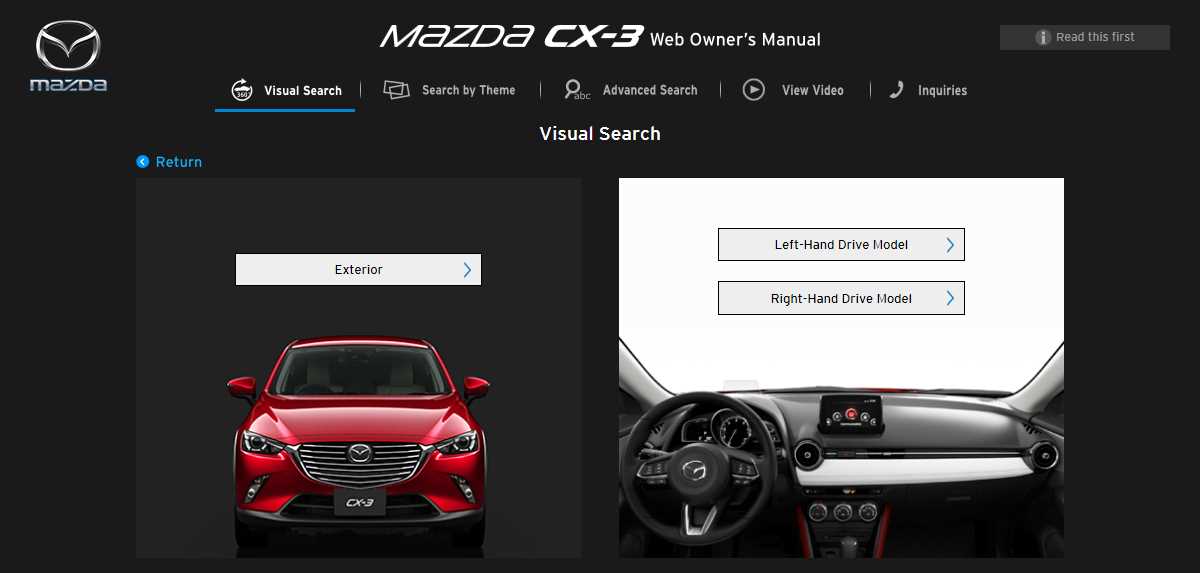1200x573 pixels.
Task: Click the Read this first button
Action: click(x=1085, y=37)
